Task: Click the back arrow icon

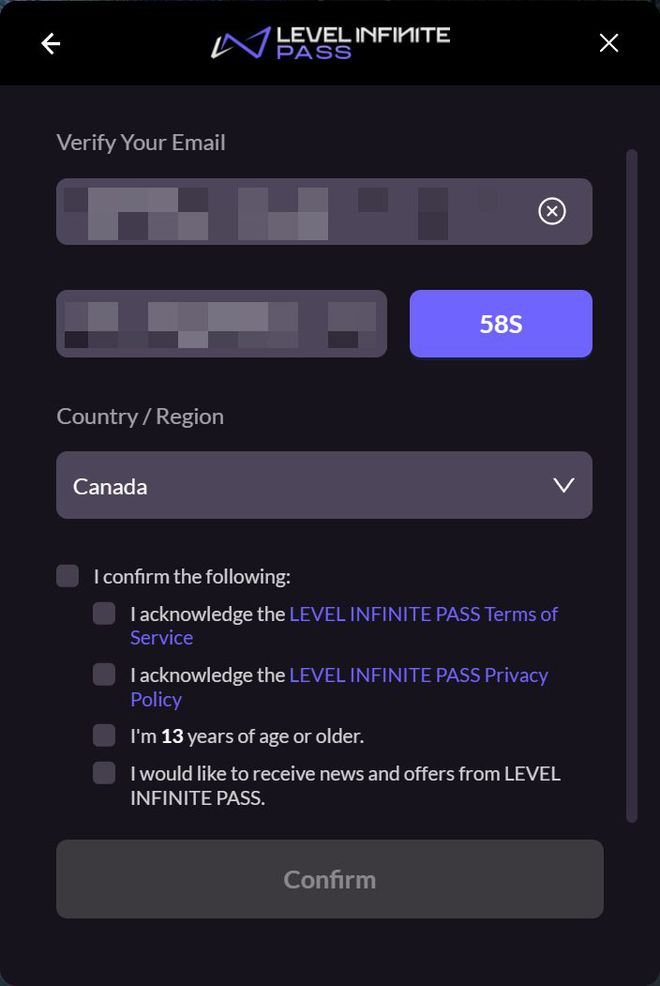Action: [x=50, y=43]
